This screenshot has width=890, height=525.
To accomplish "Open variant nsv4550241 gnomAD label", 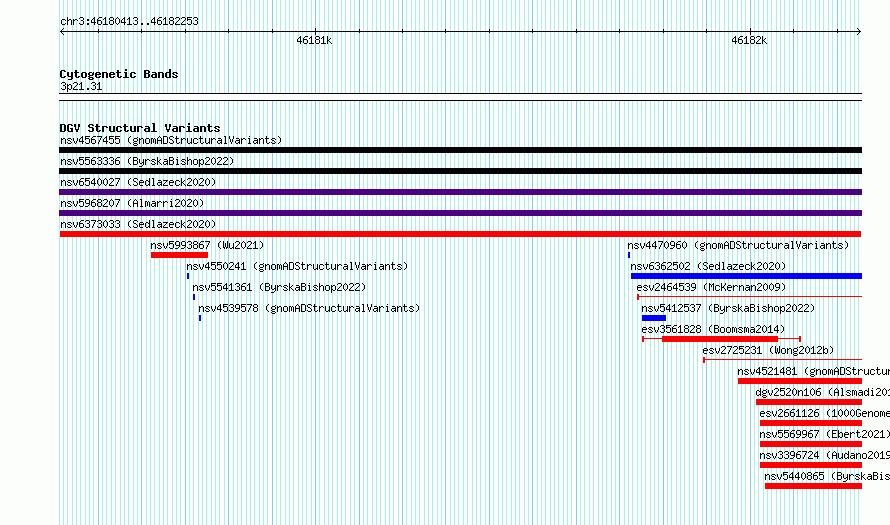I will coord(297,266).
